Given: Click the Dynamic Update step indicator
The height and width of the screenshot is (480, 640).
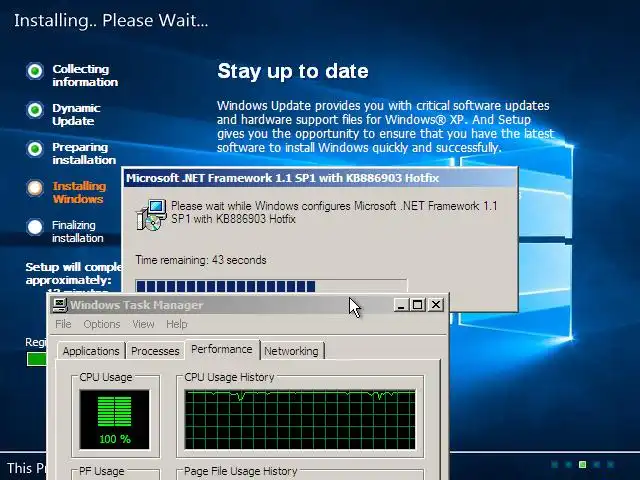Looking at the screenshot, I should tap(35, 110).
